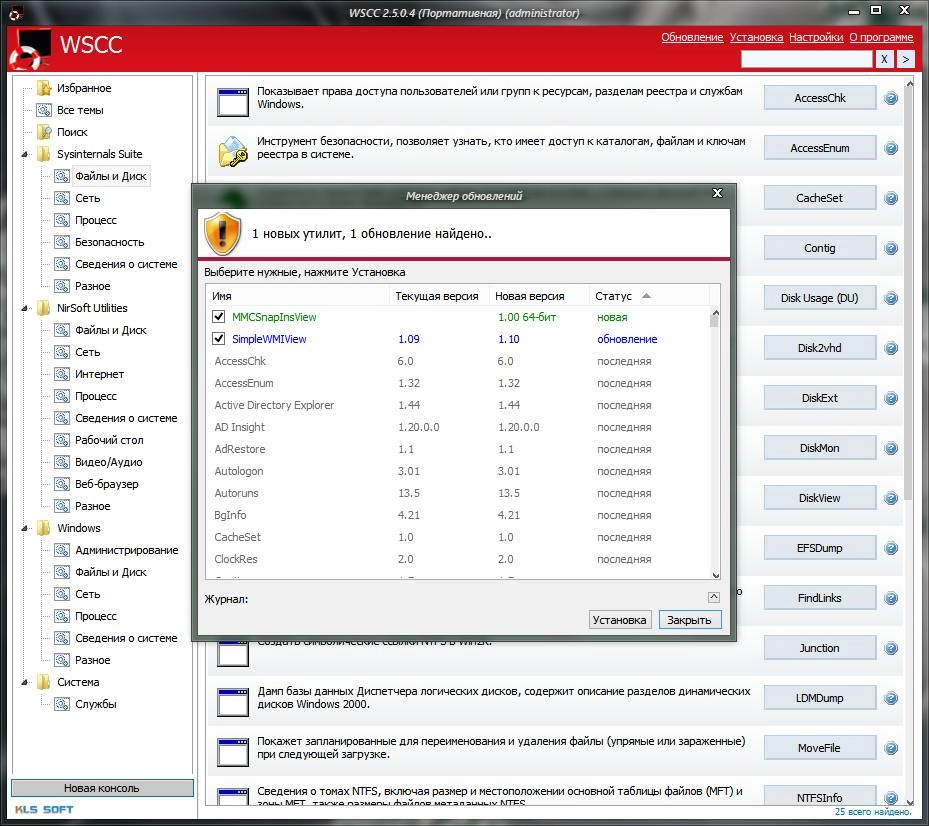Screen dimensions: 929x826
Task: Click the update list vertical scrollbar thumb
Action: 715,322
